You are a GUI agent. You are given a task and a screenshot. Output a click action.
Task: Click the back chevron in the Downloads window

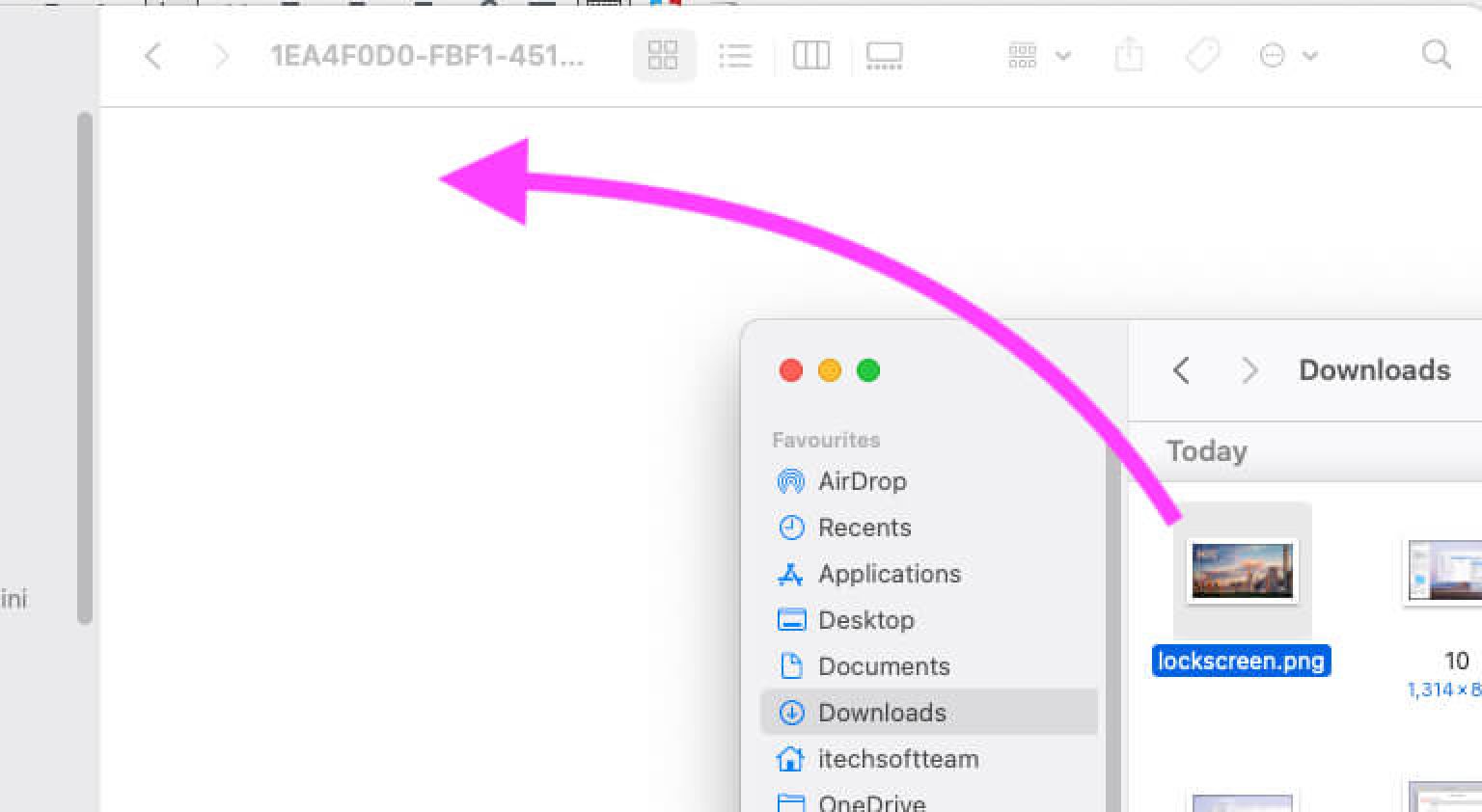1179,369
